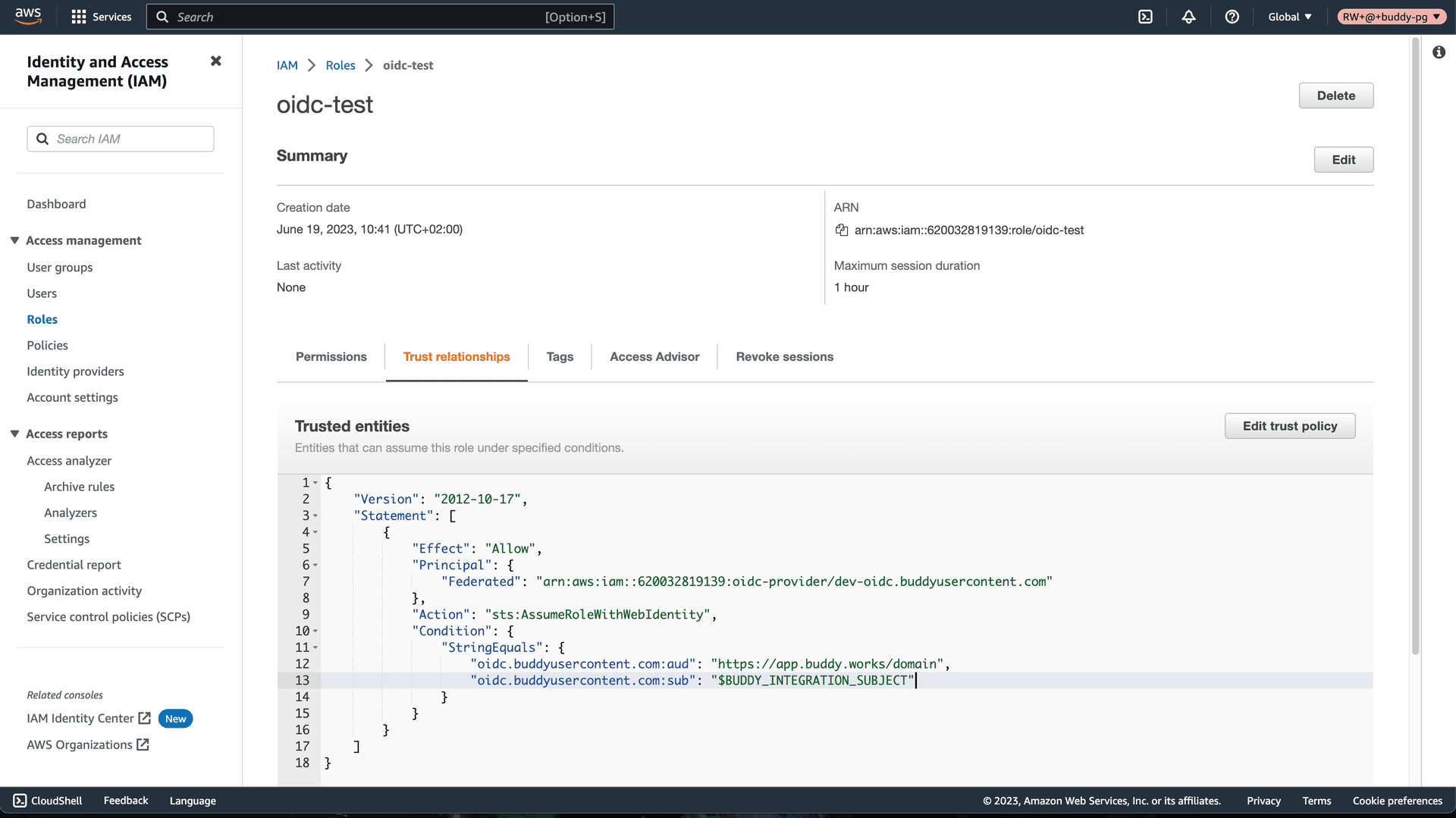Click the page vertical scrollbar
This screenshot has width=1456, height=818.
(1415, 346)
